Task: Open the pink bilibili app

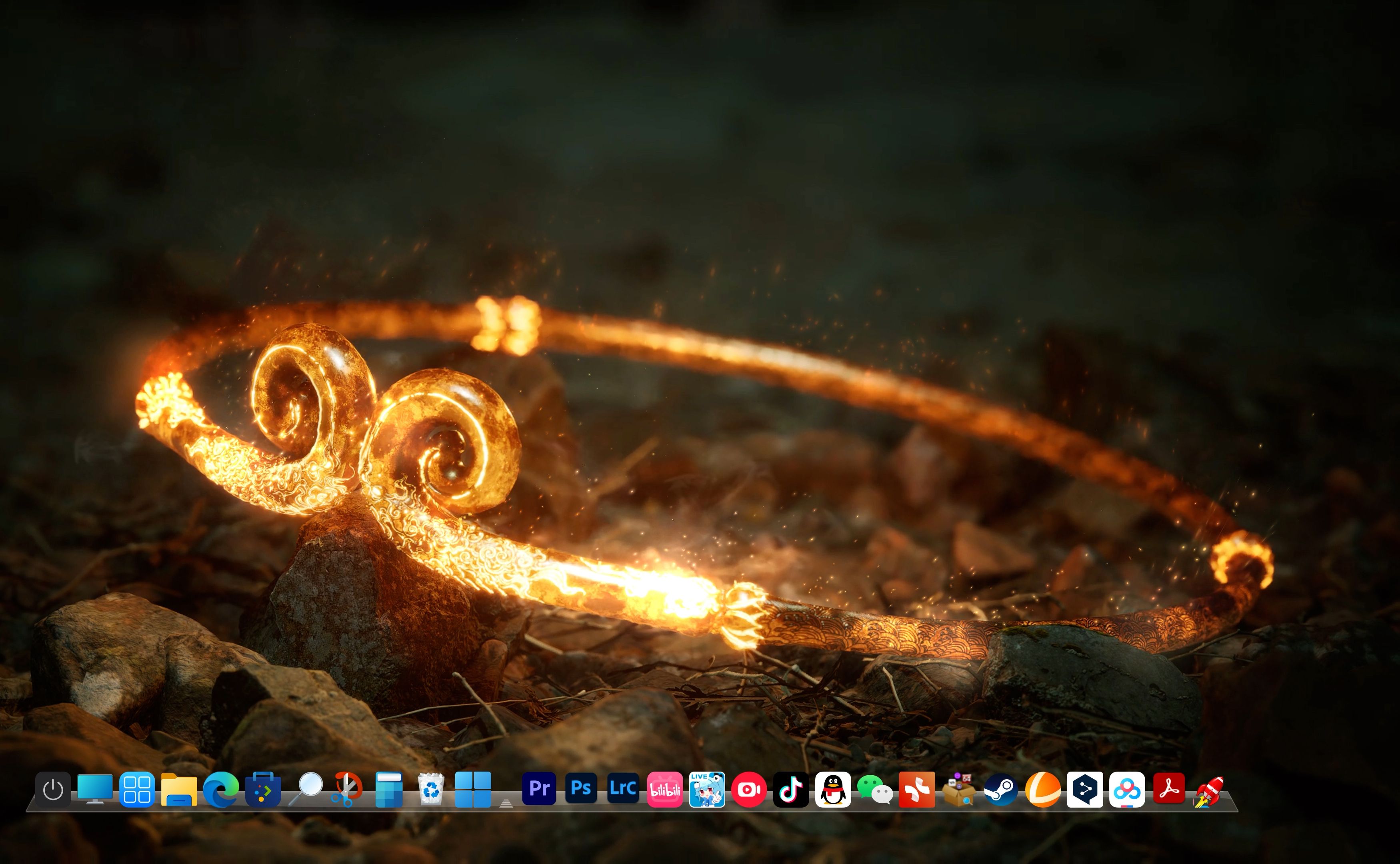Action: [x=665, y=790]
